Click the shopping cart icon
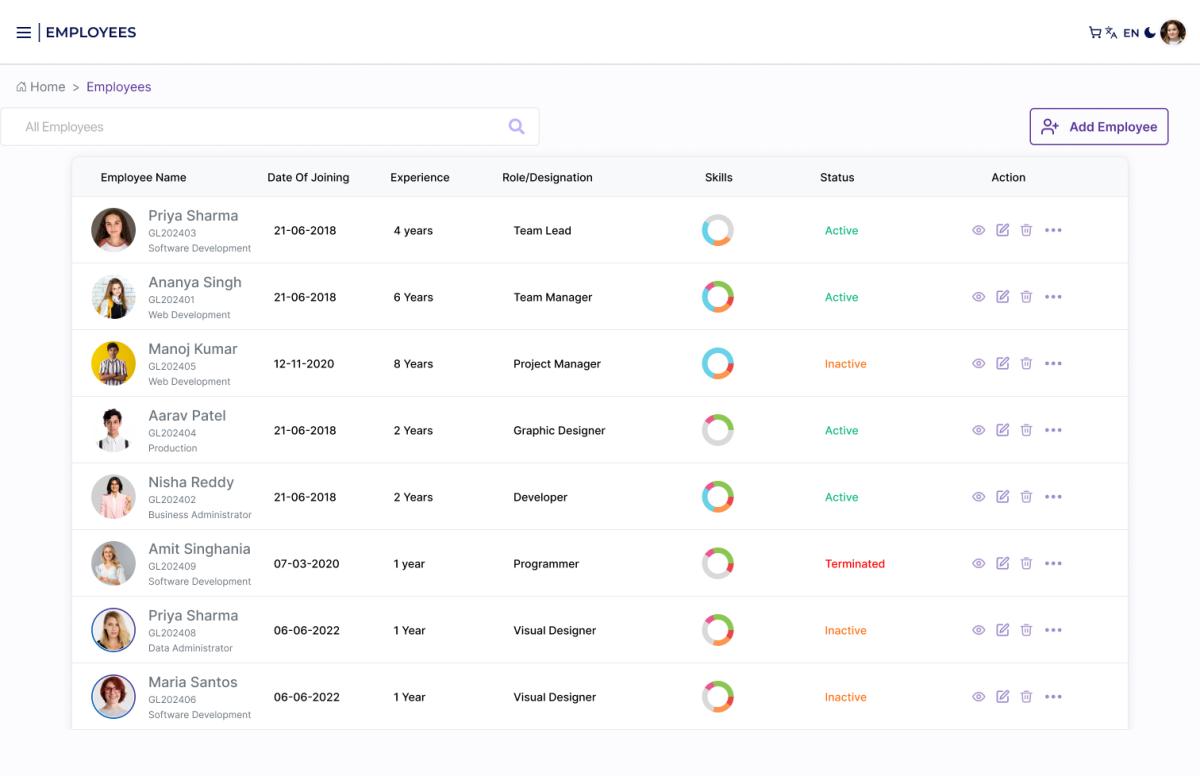Screen dimensions: 1200x776 pos(1095,33)
